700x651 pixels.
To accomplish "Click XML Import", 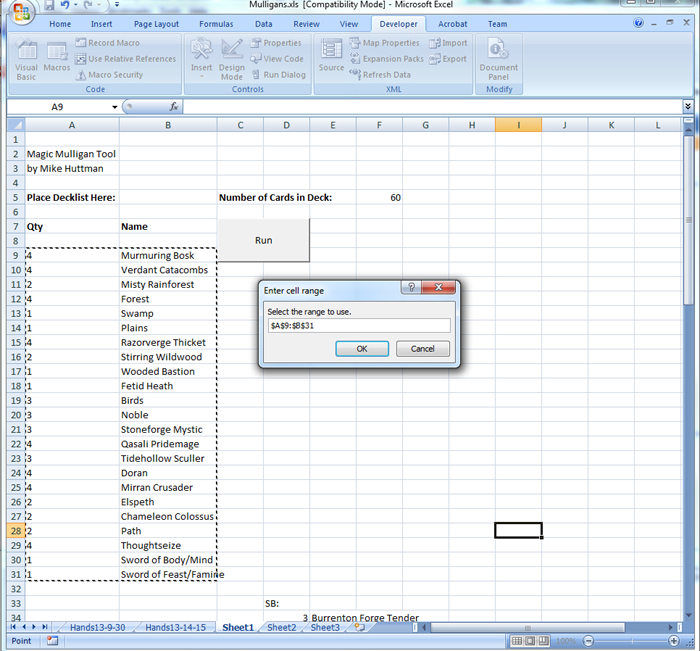I will point(448,43).
